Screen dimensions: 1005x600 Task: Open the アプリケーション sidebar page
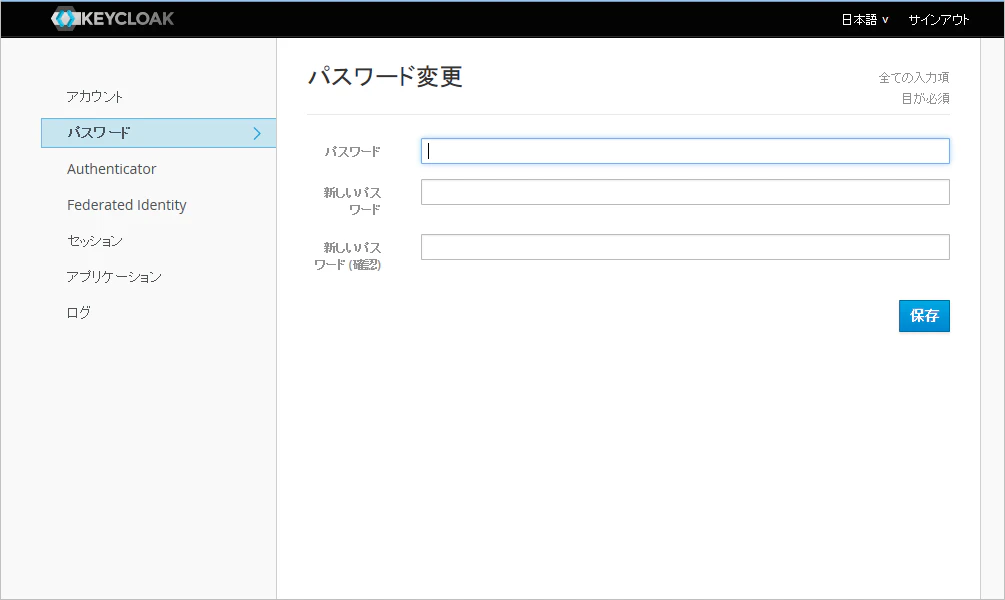tap(114, 277)
